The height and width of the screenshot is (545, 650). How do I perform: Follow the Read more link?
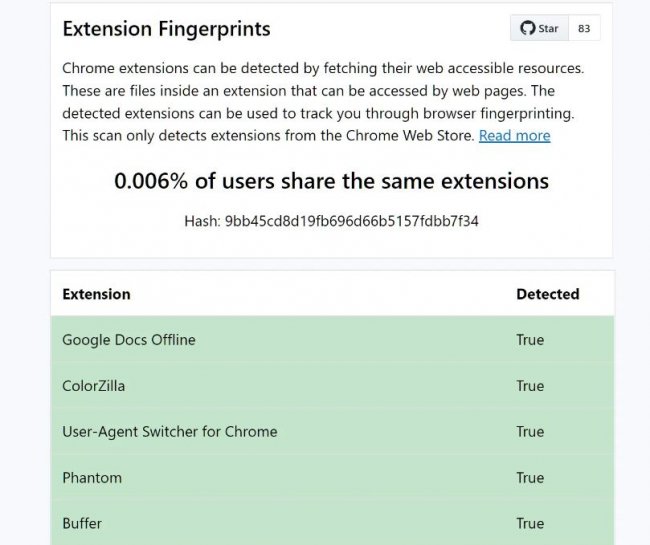(x=514, y=135)
